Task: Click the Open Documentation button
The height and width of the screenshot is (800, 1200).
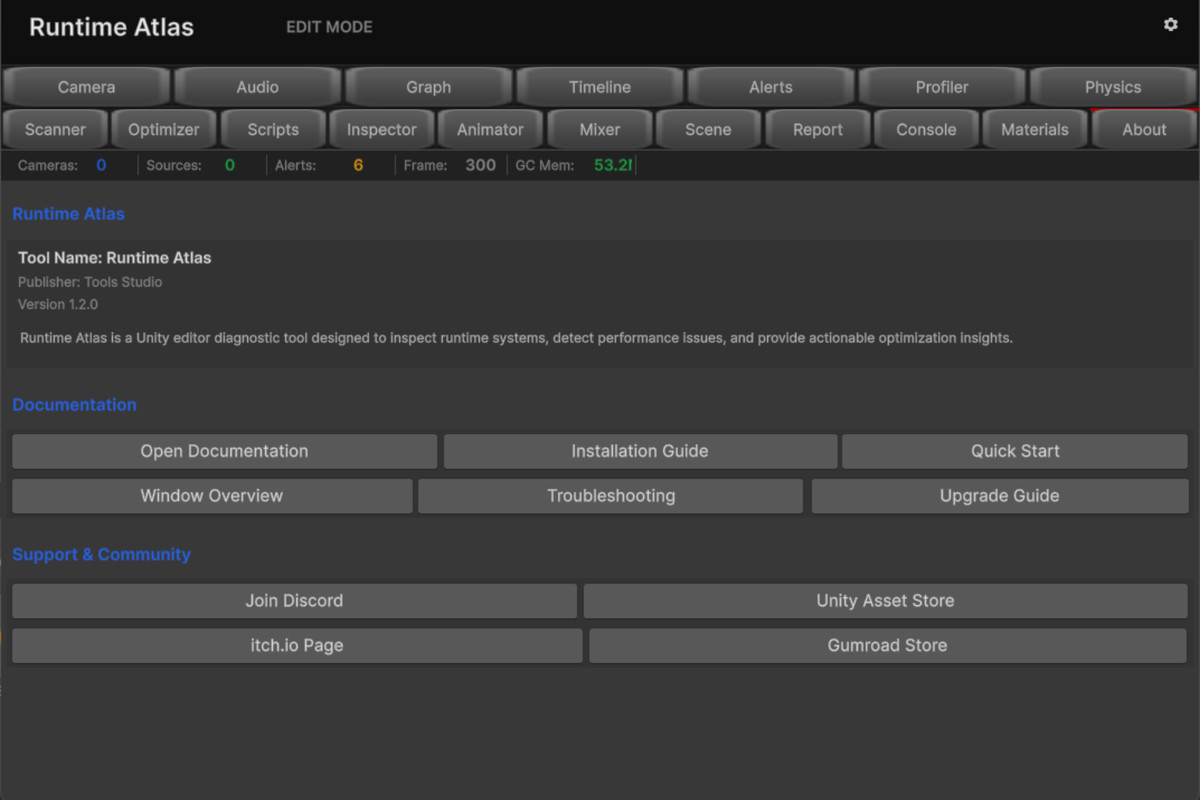Action: [224, 451]
